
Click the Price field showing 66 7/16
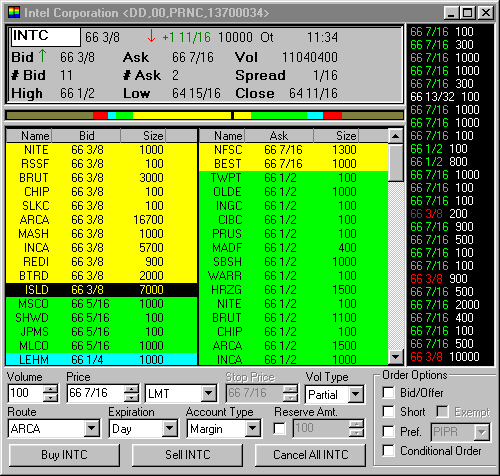tap(96, 393)
